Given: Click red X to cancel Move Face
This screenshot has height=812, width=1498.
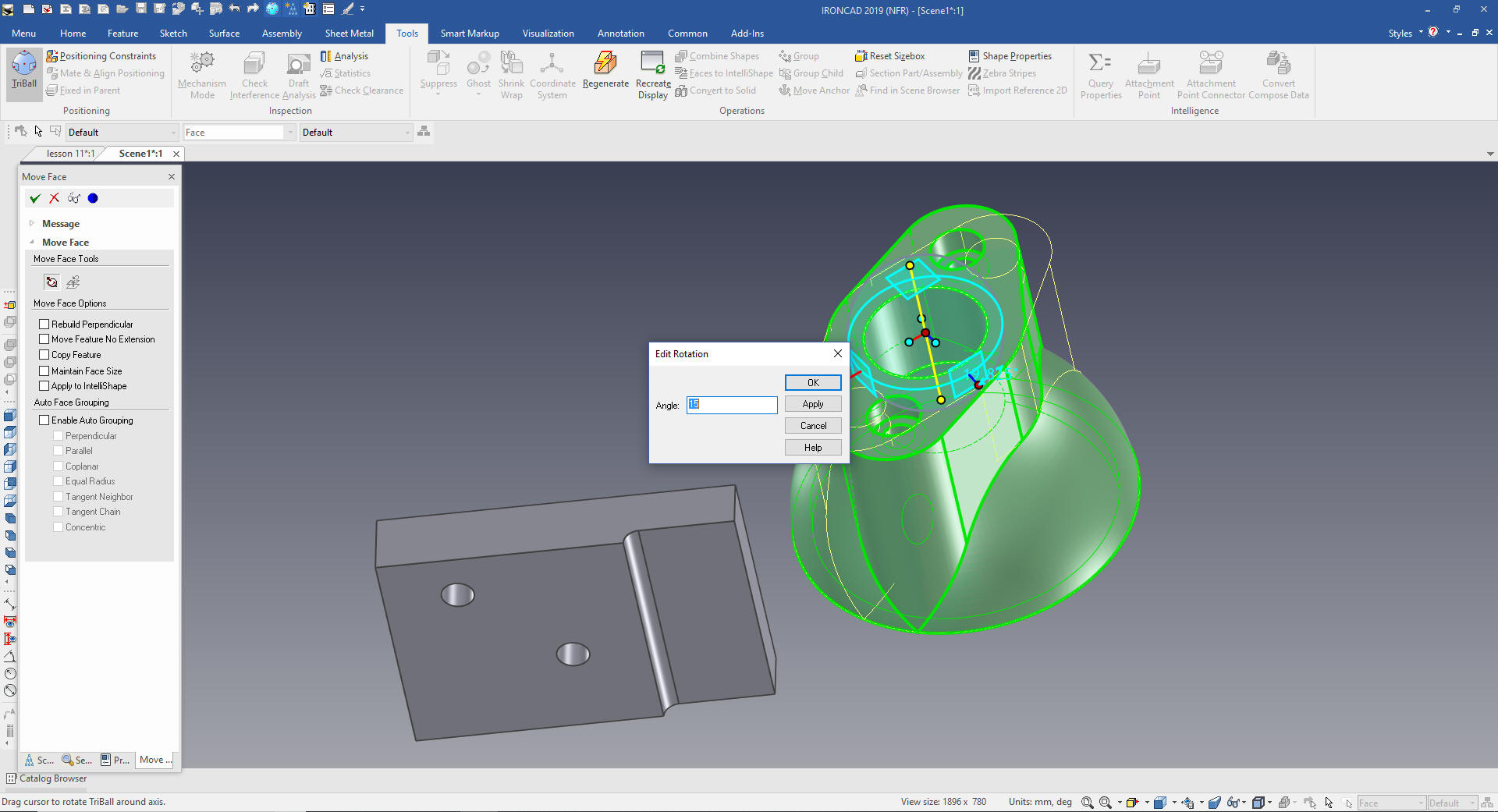Looking at the screenshot, I should point(54,198).
